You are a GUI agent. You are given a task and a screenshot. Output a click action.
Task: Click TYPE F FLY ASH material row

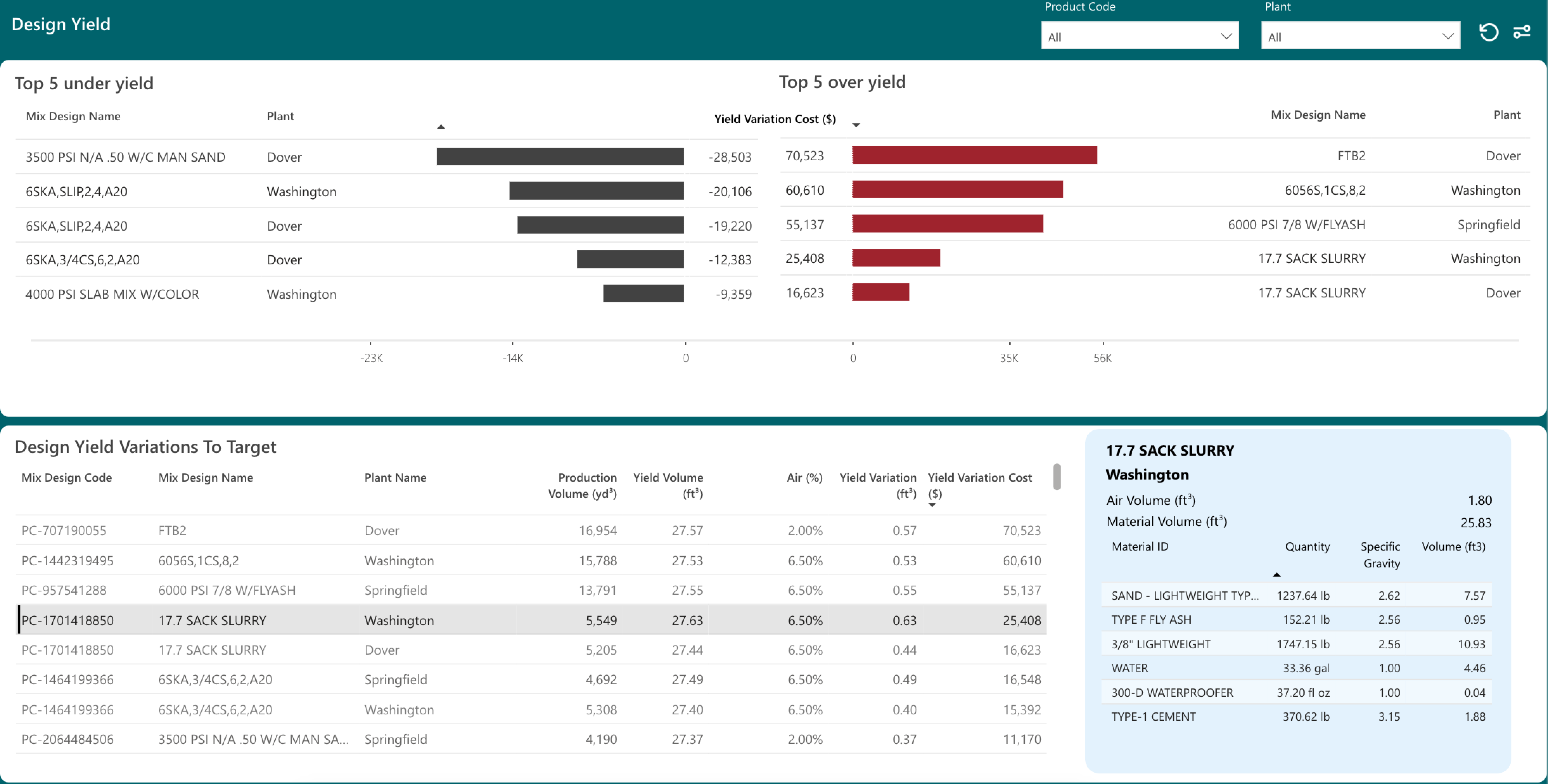click(x=1296, y=619)
